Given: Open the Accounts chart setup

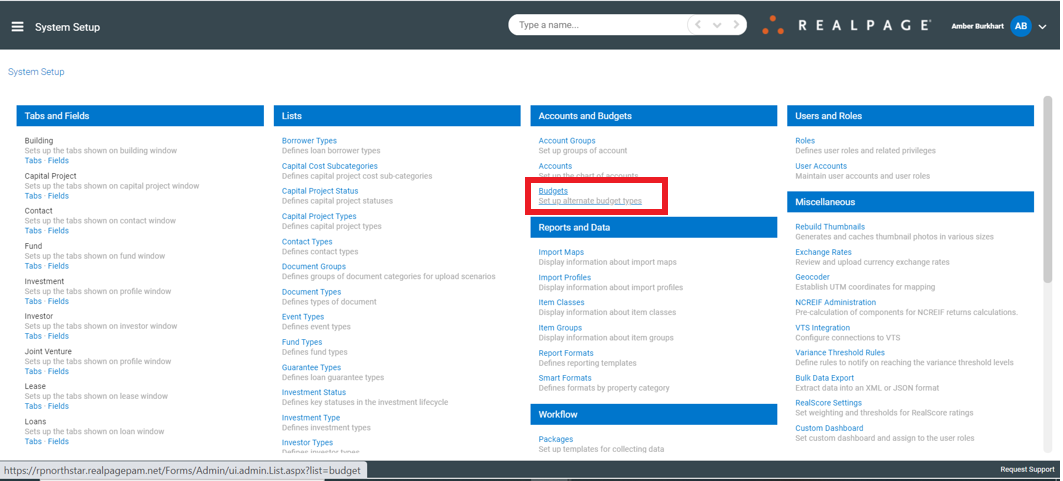Looking at the screenshot, I should (x=555, y=166).
